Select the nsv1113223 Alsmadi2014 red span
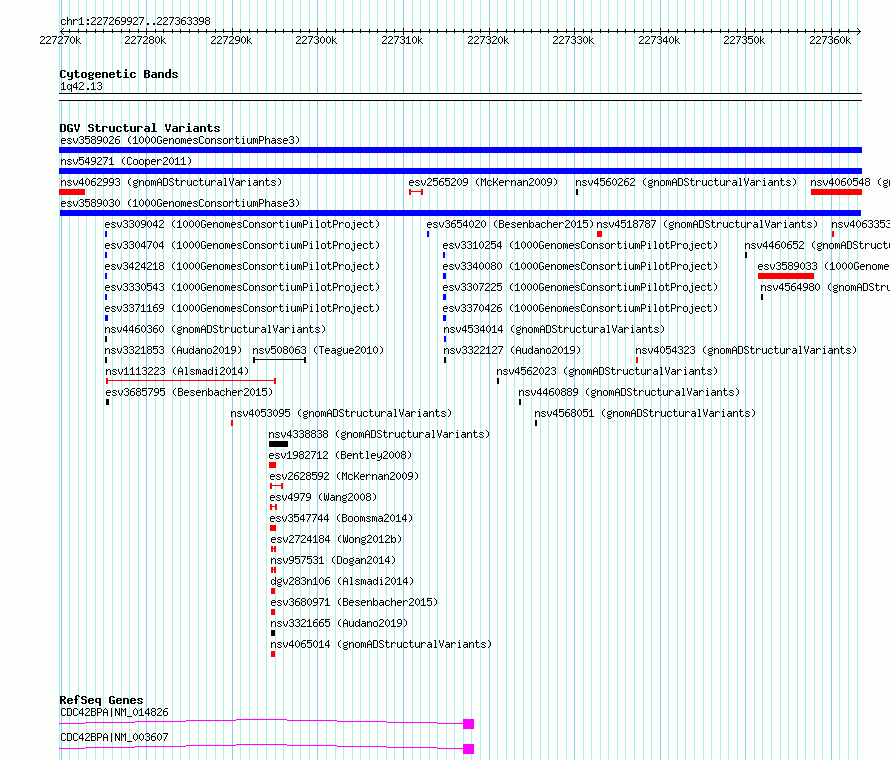 click(x=191, y=381)
